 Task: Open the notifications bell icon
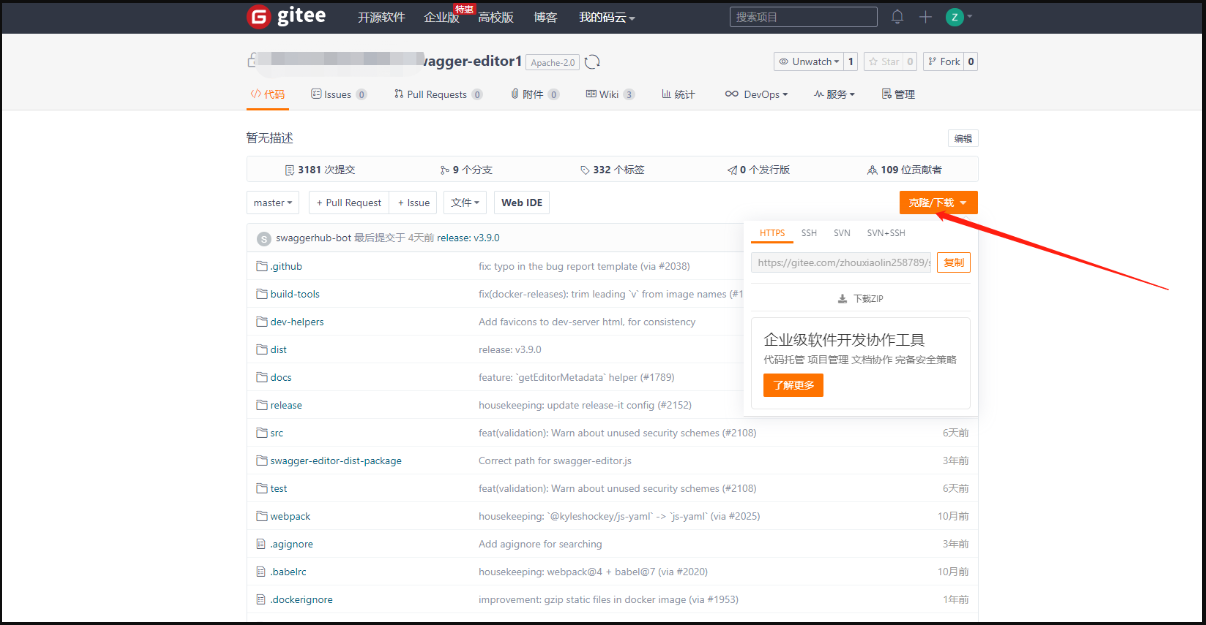897,17
